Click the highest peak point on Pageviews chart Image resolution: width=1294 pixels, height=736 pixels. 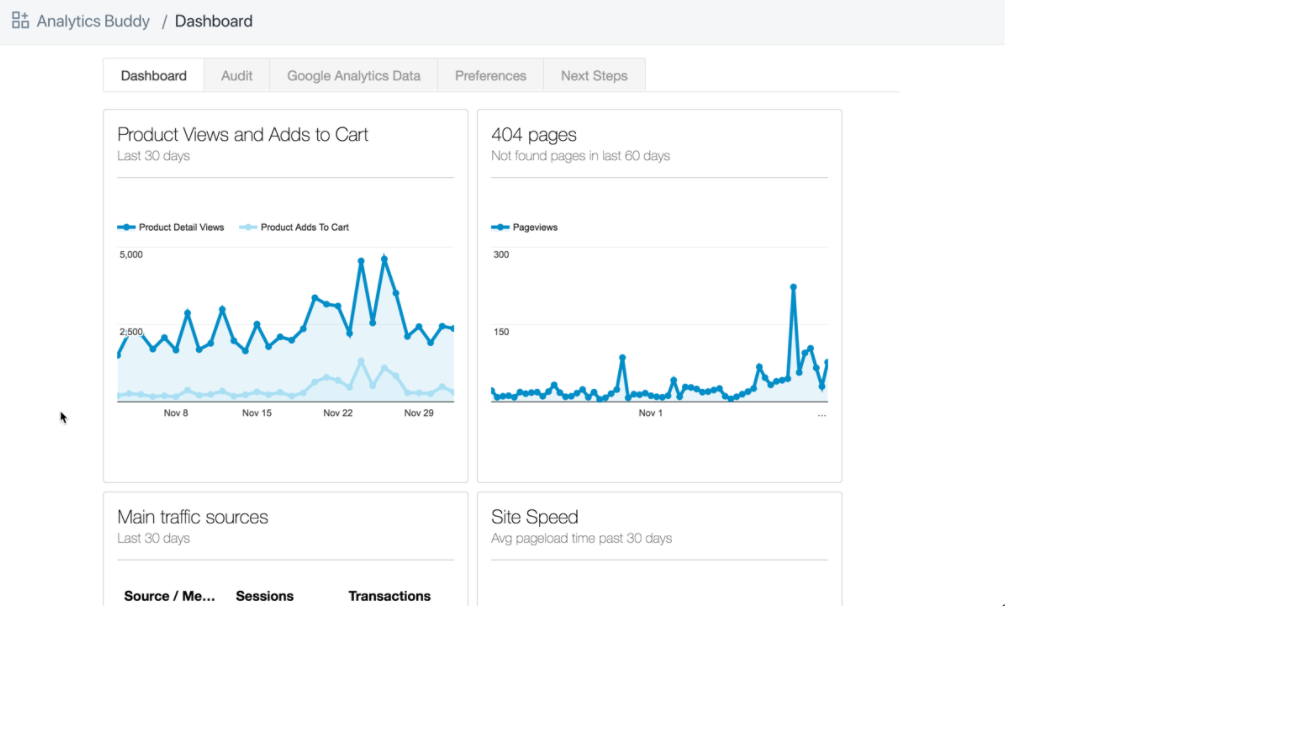[x=793, y=287]
